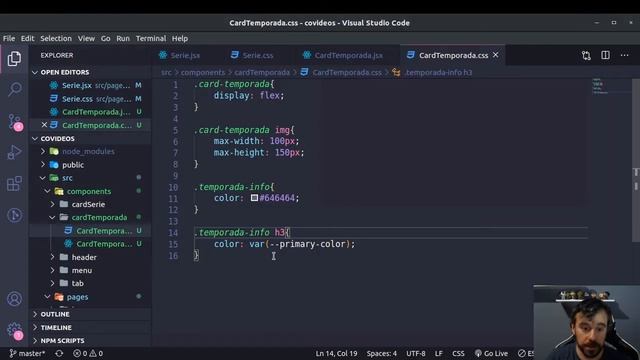Open the Explorer view in activity bar
The width and height of the screenshot is (640, 360).
coord(14,59)
